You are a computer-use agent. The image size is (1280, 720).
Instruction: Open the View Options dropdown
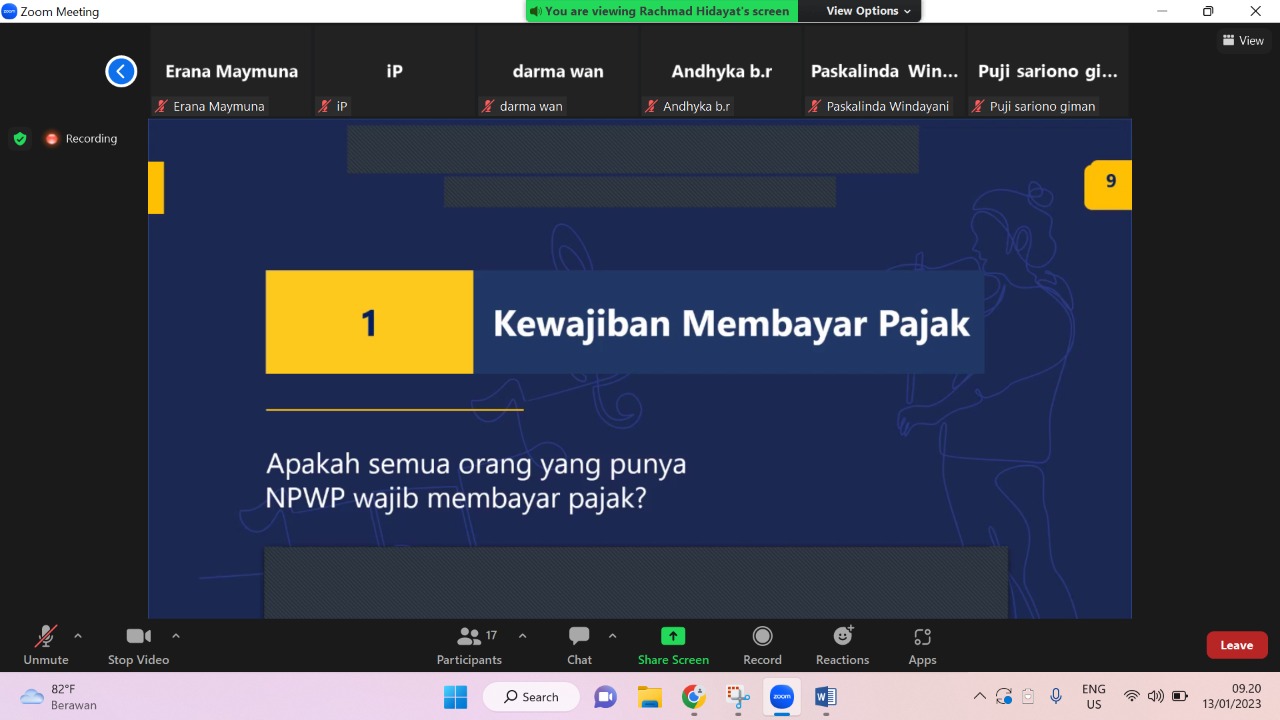[868, 11]
